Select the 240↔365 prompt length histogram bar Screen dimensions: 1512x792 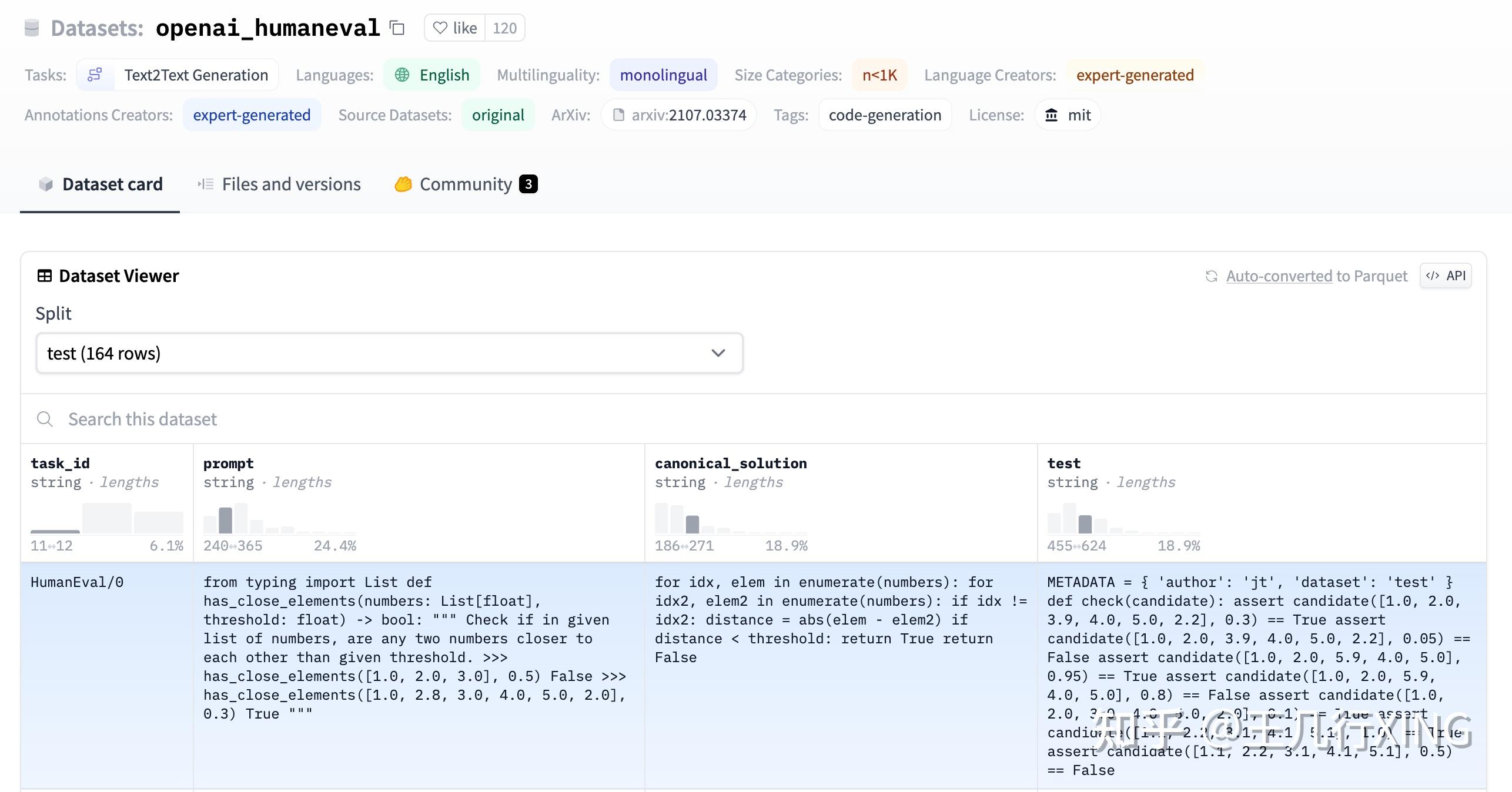(225, 520)
